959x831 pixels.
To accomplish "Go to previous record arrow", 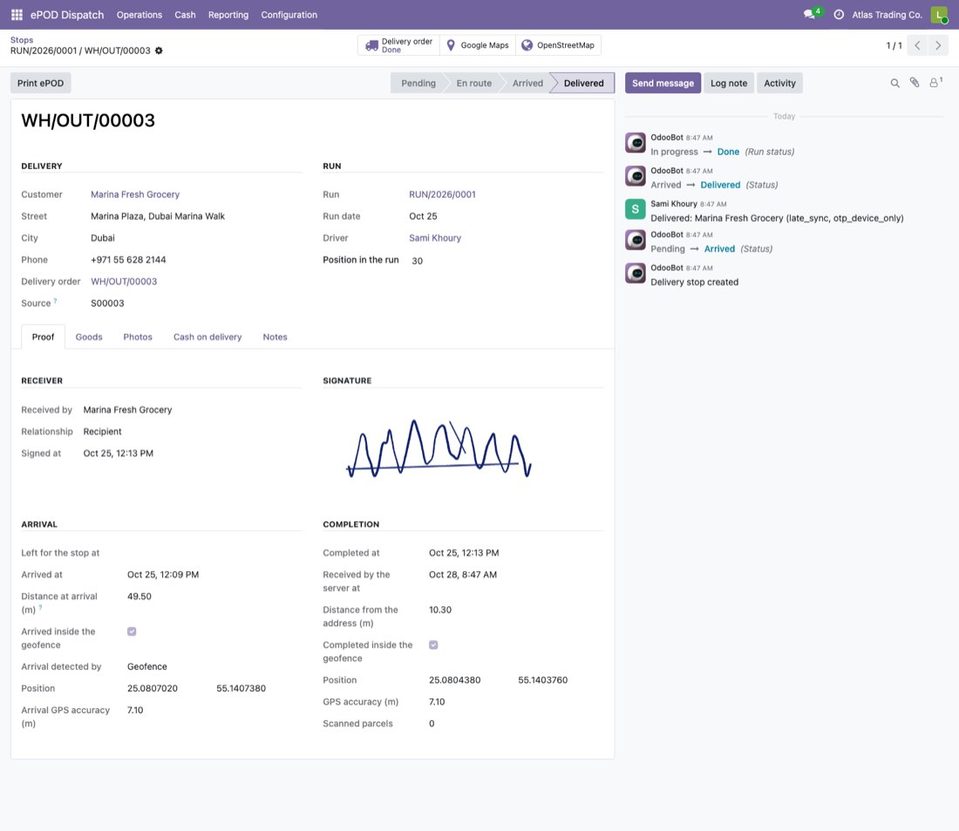I will 917,45.
